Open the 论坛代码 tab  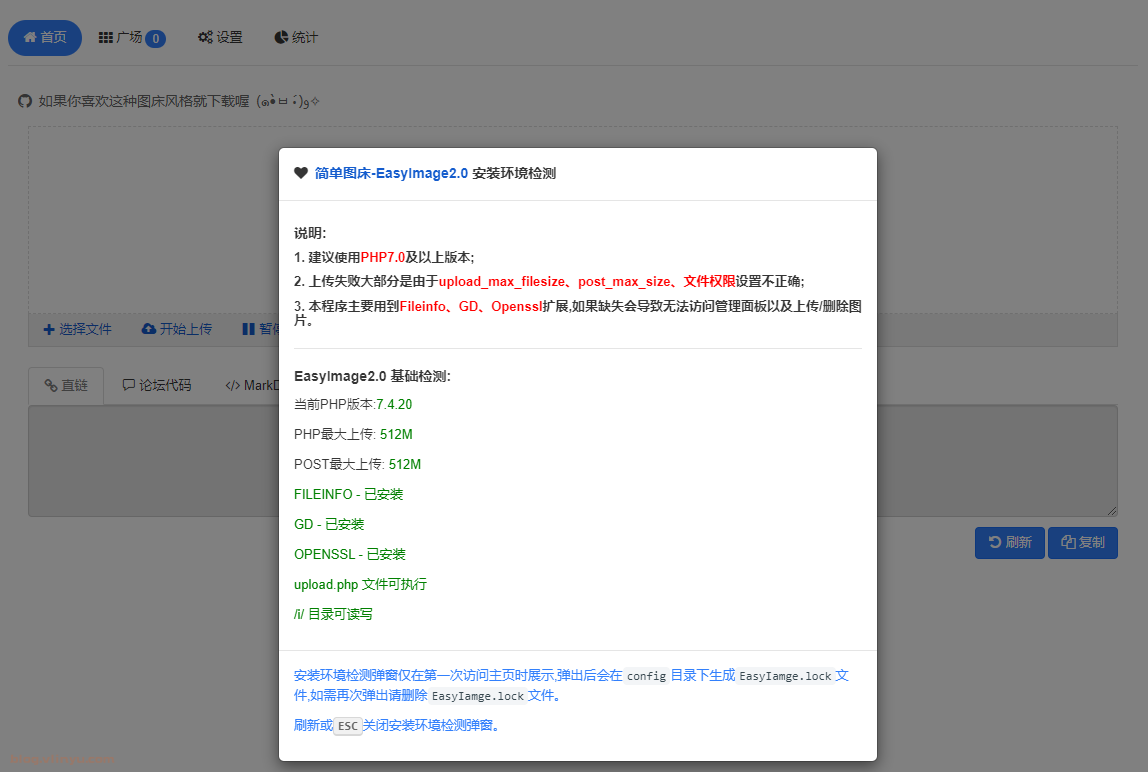tap(157, 385)
